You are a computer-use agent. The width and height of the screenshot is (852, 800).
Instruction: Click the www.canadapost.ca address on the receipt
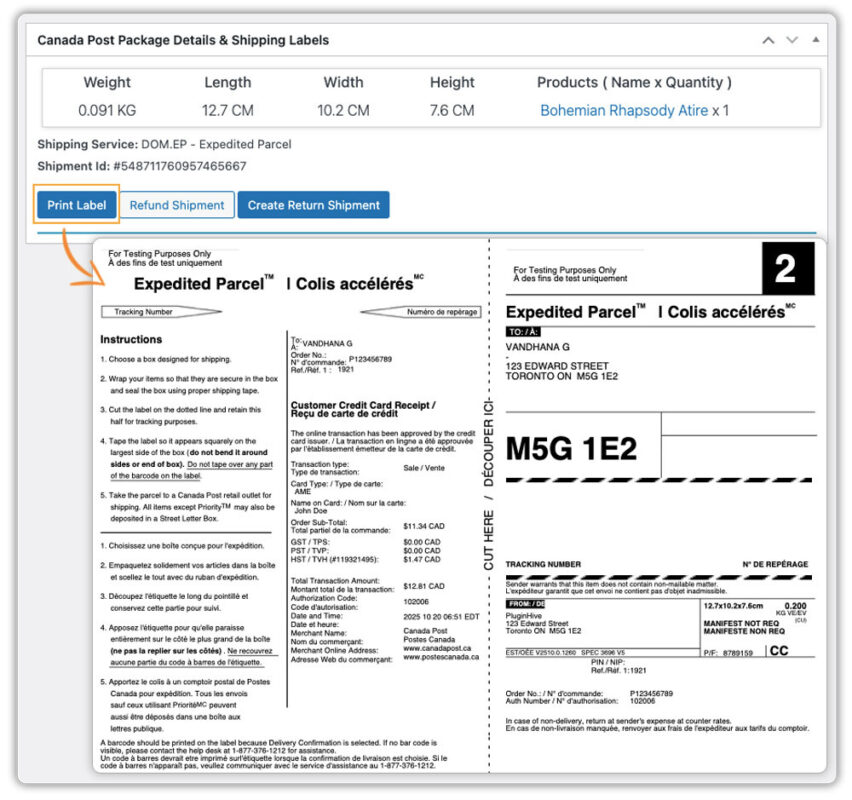click(437, 648)
